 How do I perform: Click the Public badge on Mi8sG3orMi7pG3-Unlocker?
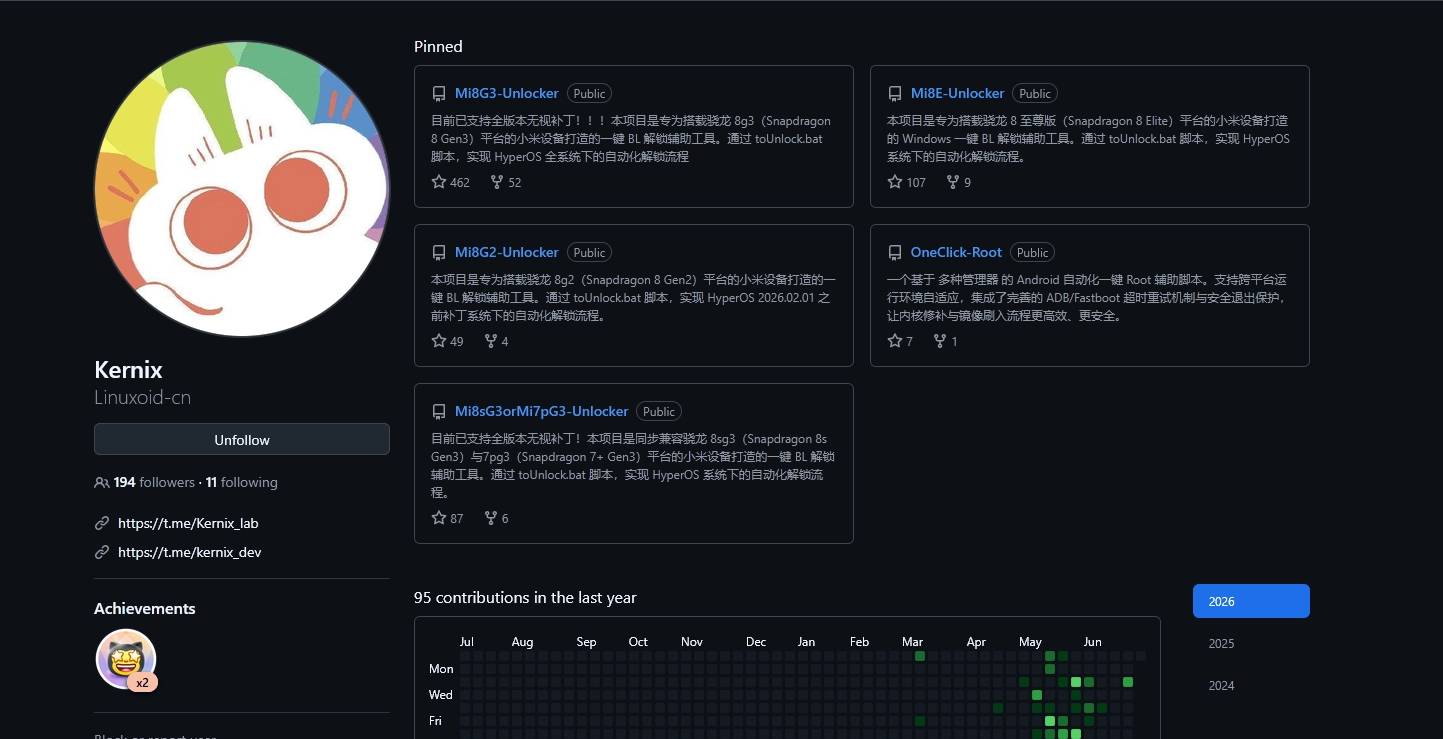[659, 412]
